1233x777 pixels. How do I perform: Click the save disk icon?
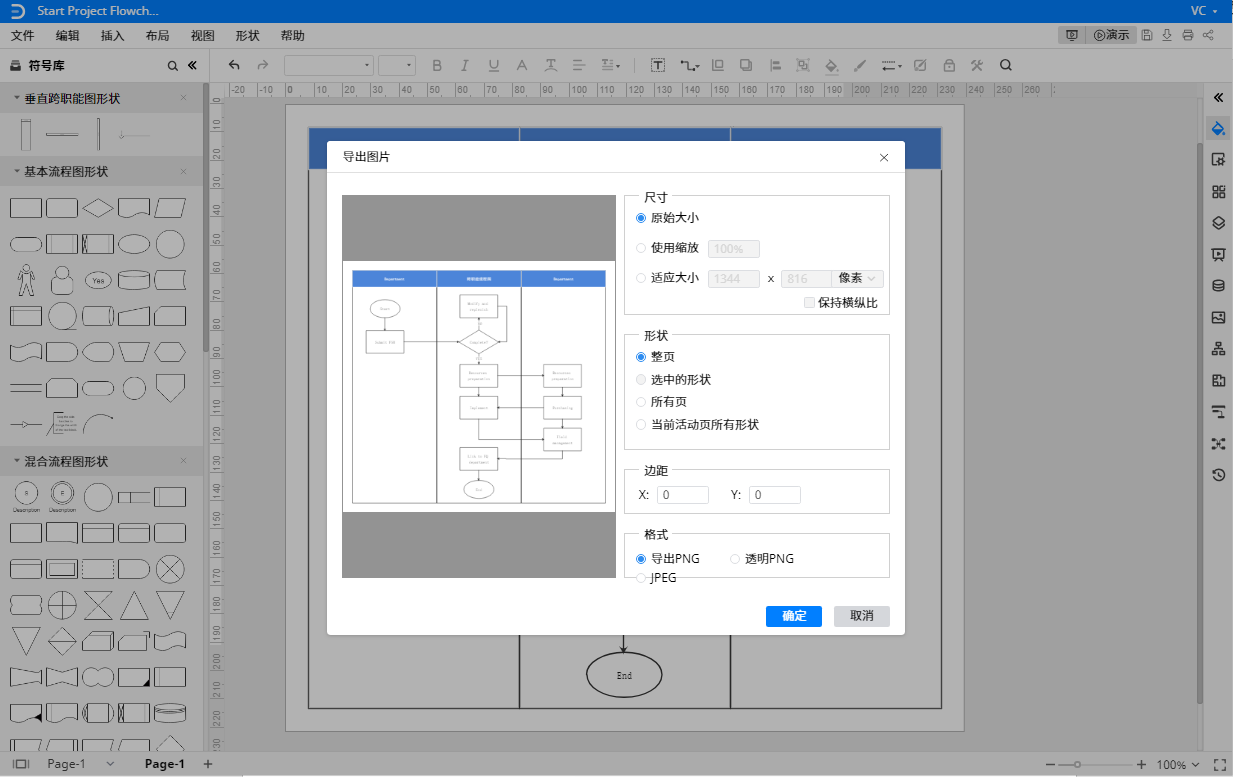(1147, 35)
